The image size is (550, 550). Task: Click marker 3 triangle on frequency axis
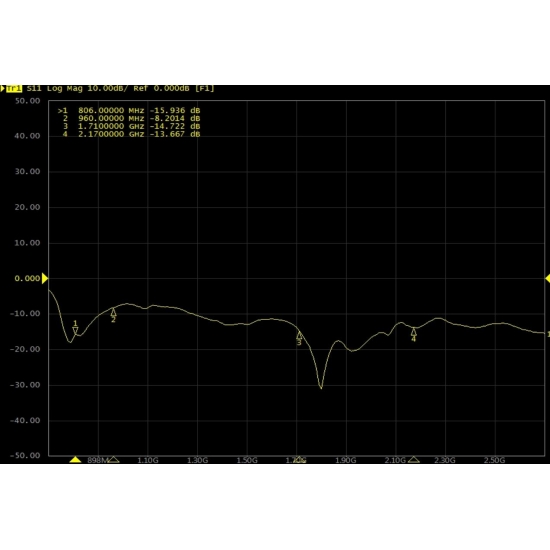299,460
